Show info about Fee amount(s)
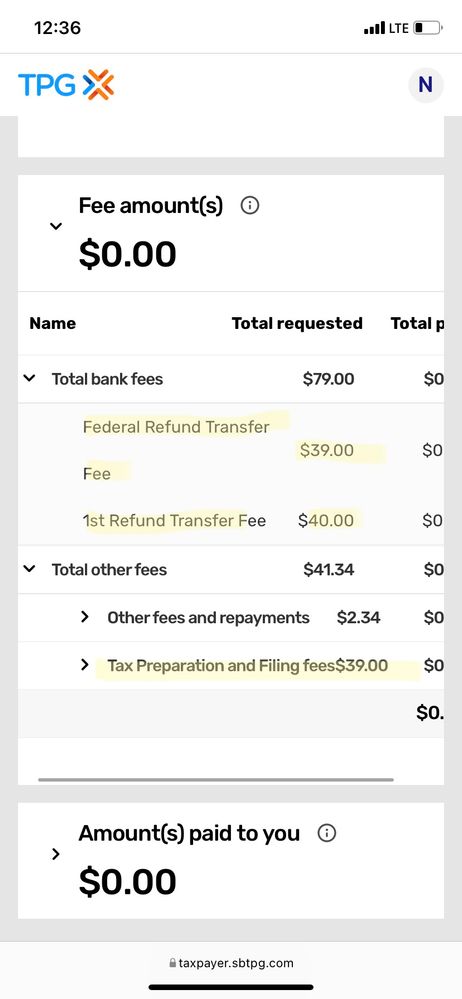This screenshot has width=462, height=999. [250, 206]
